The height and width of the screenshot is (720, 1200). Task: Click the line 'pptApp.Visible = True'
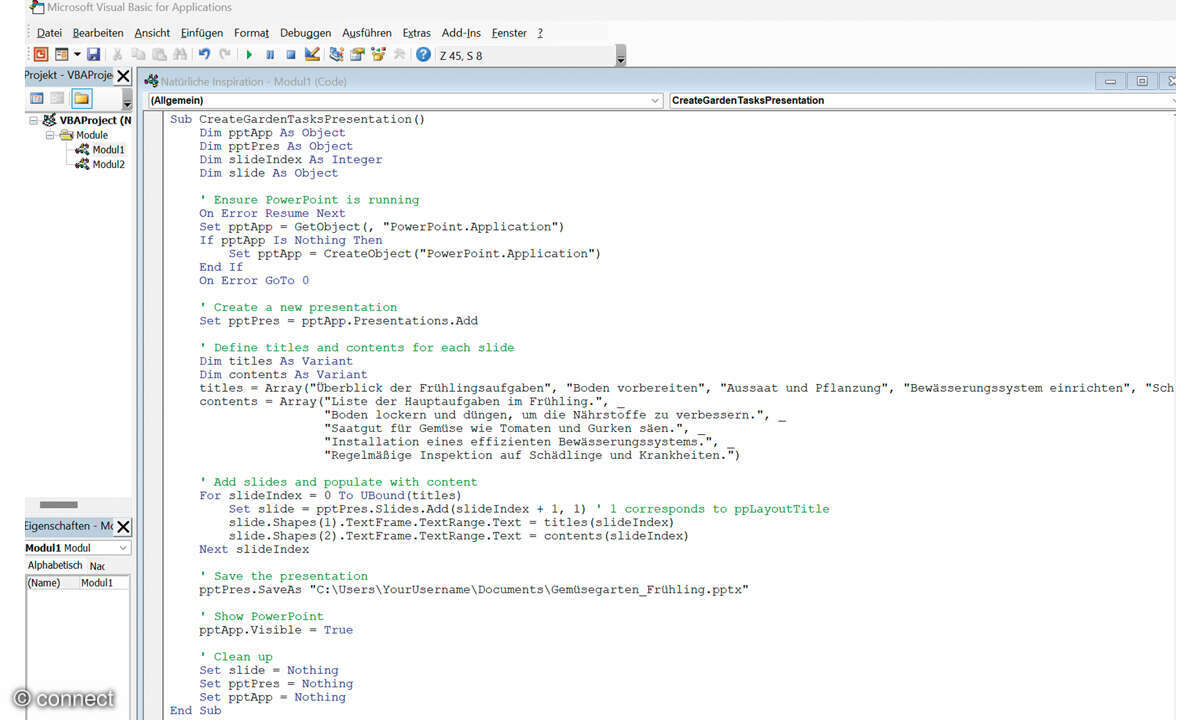tap(276, 630)
